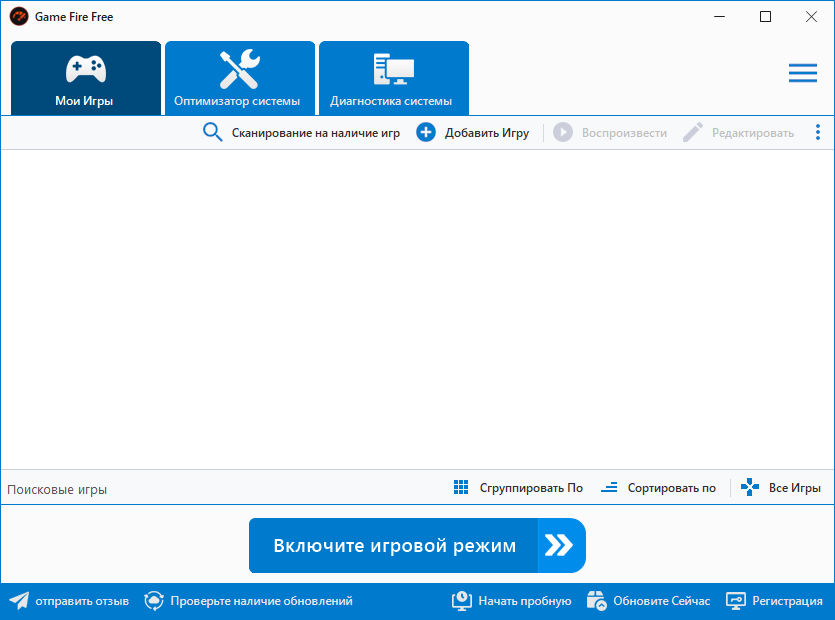
Task: Open Сортировать по dropdown
Action: 672,488
